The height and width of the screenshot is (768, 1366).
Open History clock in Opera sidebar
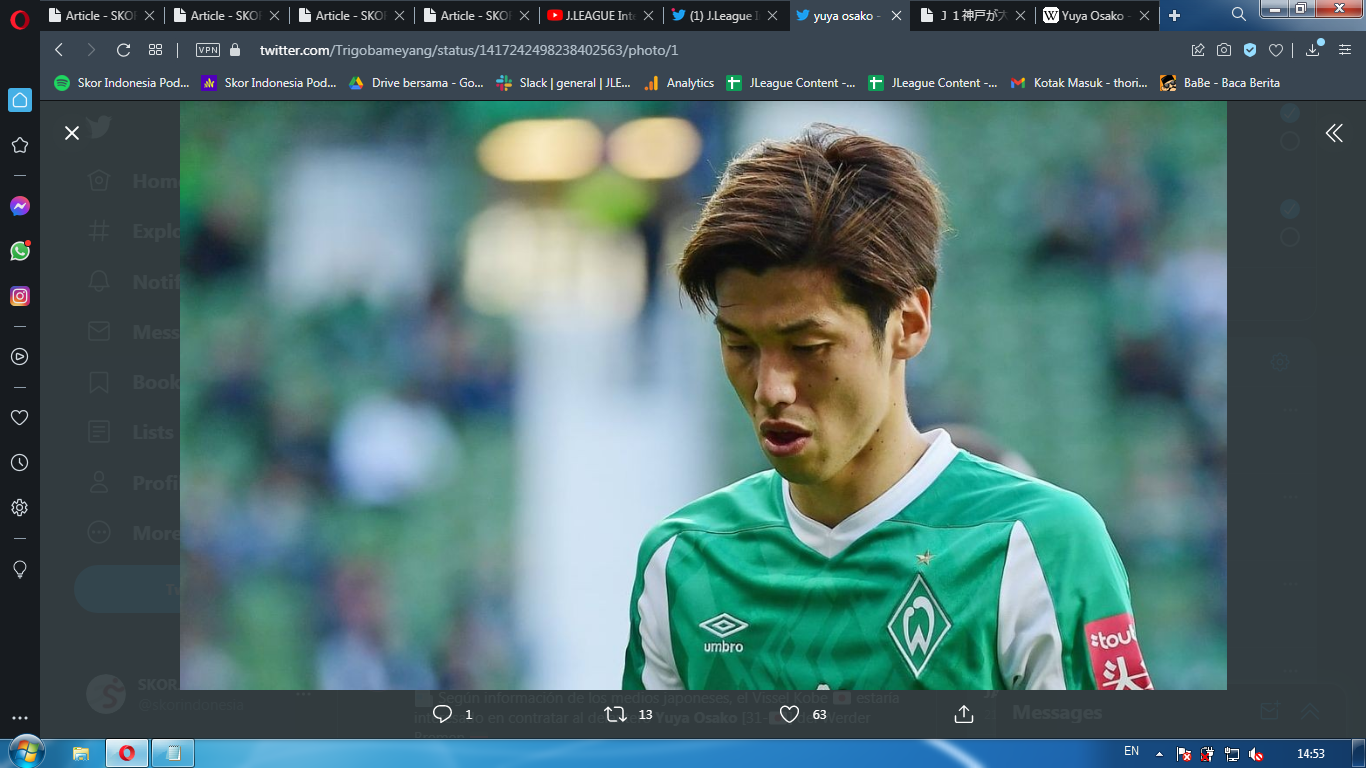20,463
